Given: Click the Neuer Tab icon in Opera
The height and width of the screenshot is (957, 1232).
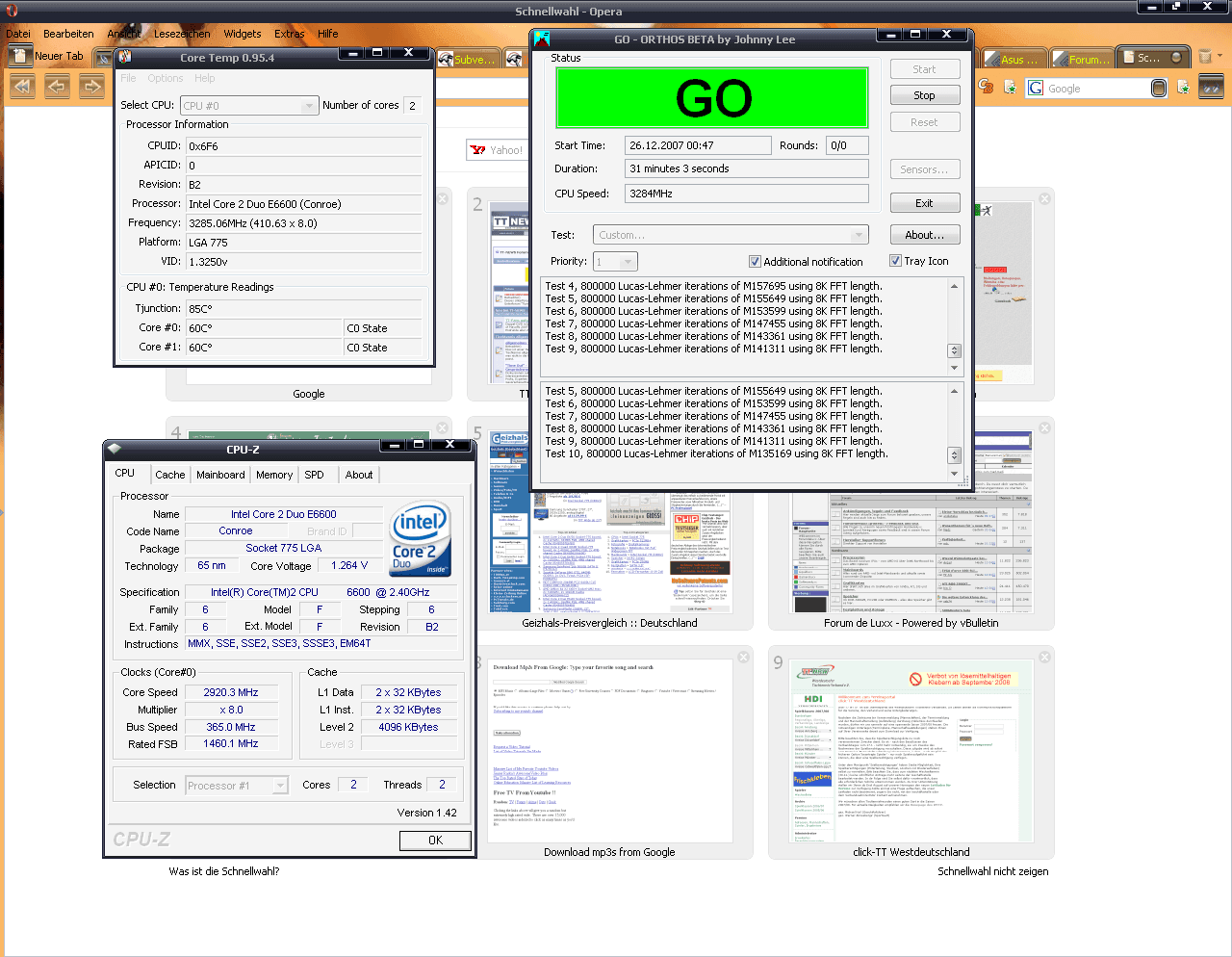Looking at the screenshot, I should (x=19, y=56).
